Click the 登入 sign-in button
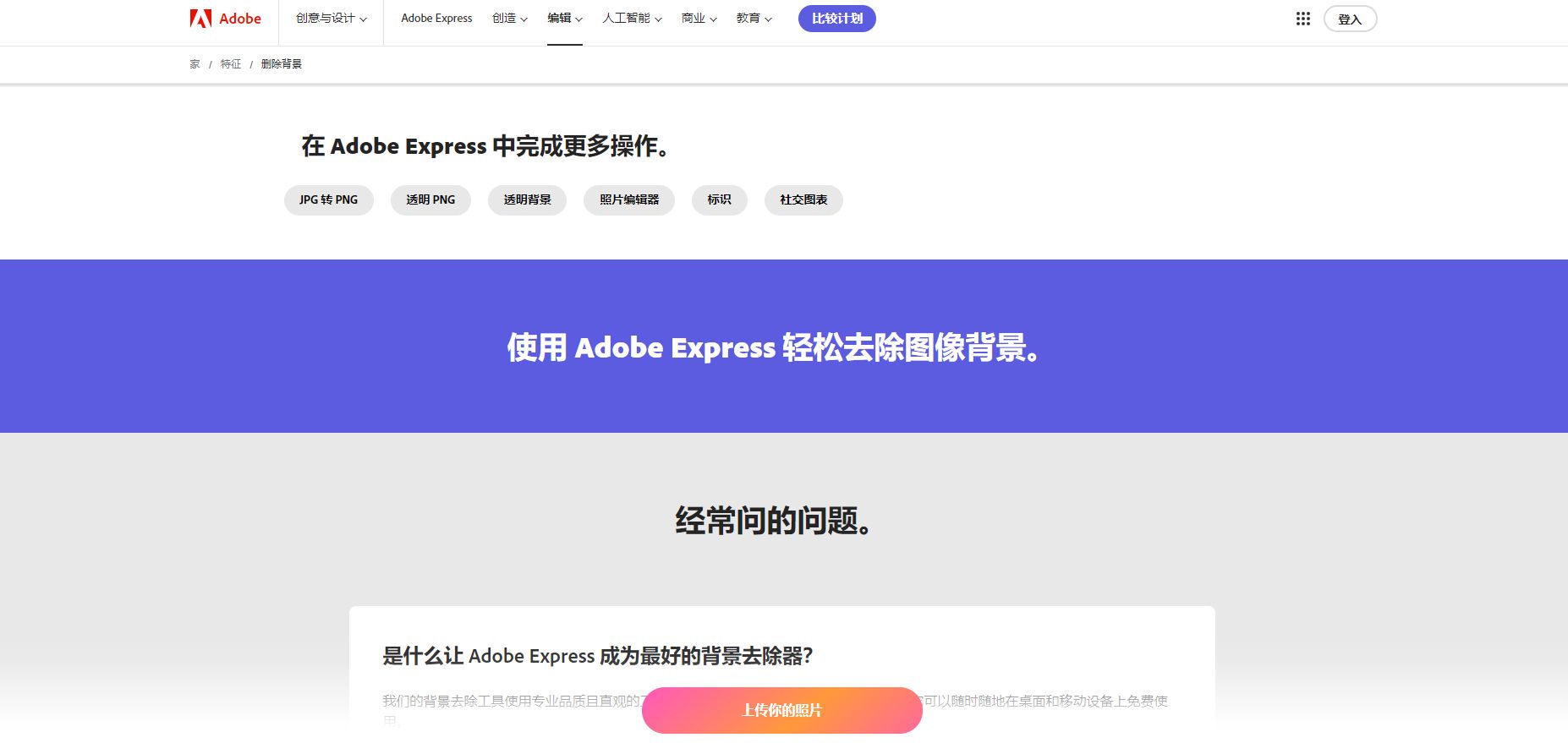Screen dimensions: 1568x743 coord(1350,19)
